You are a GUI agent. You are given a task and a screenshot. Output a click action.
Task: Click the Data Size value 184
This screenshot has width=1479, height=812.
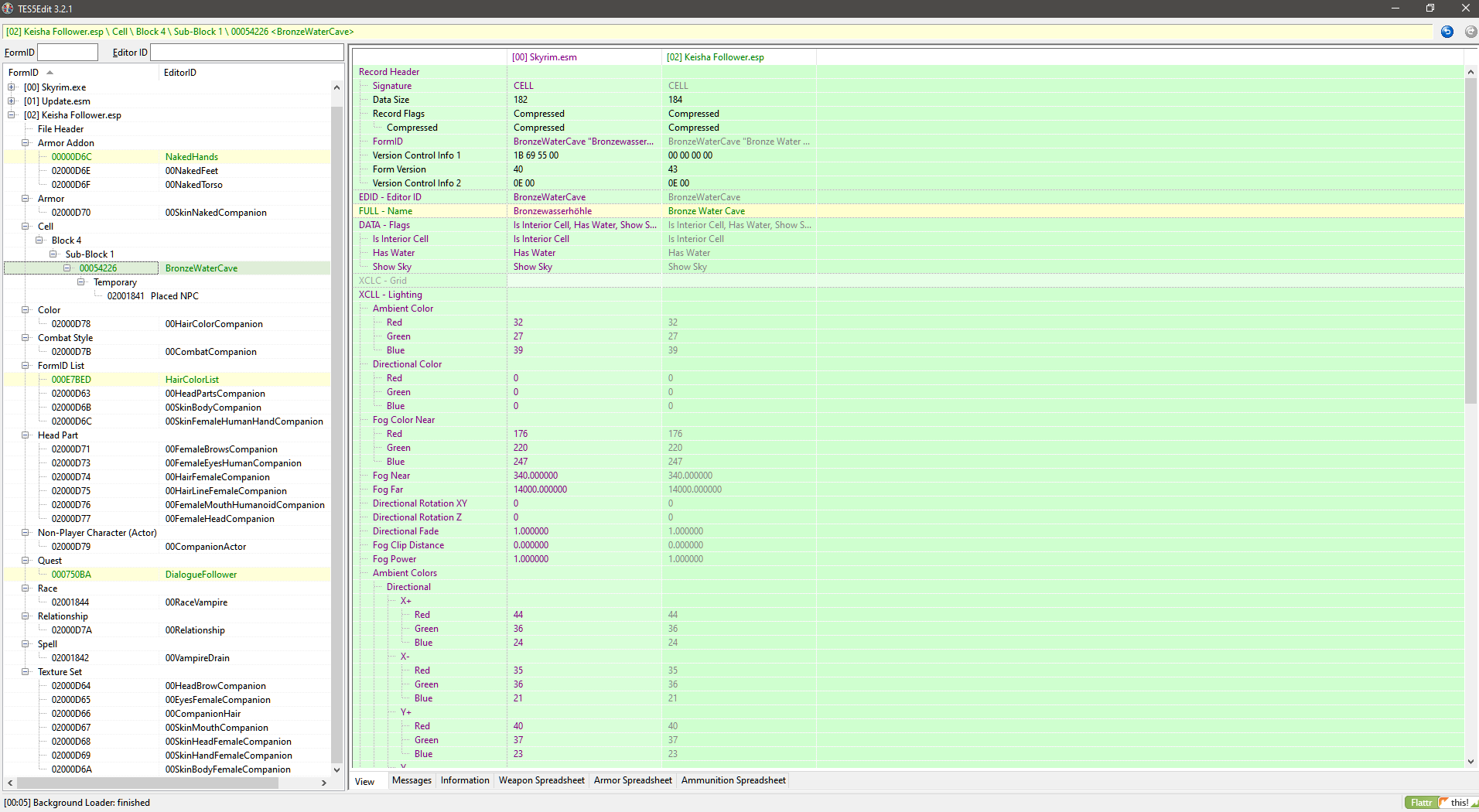click(x=675, y=100)
